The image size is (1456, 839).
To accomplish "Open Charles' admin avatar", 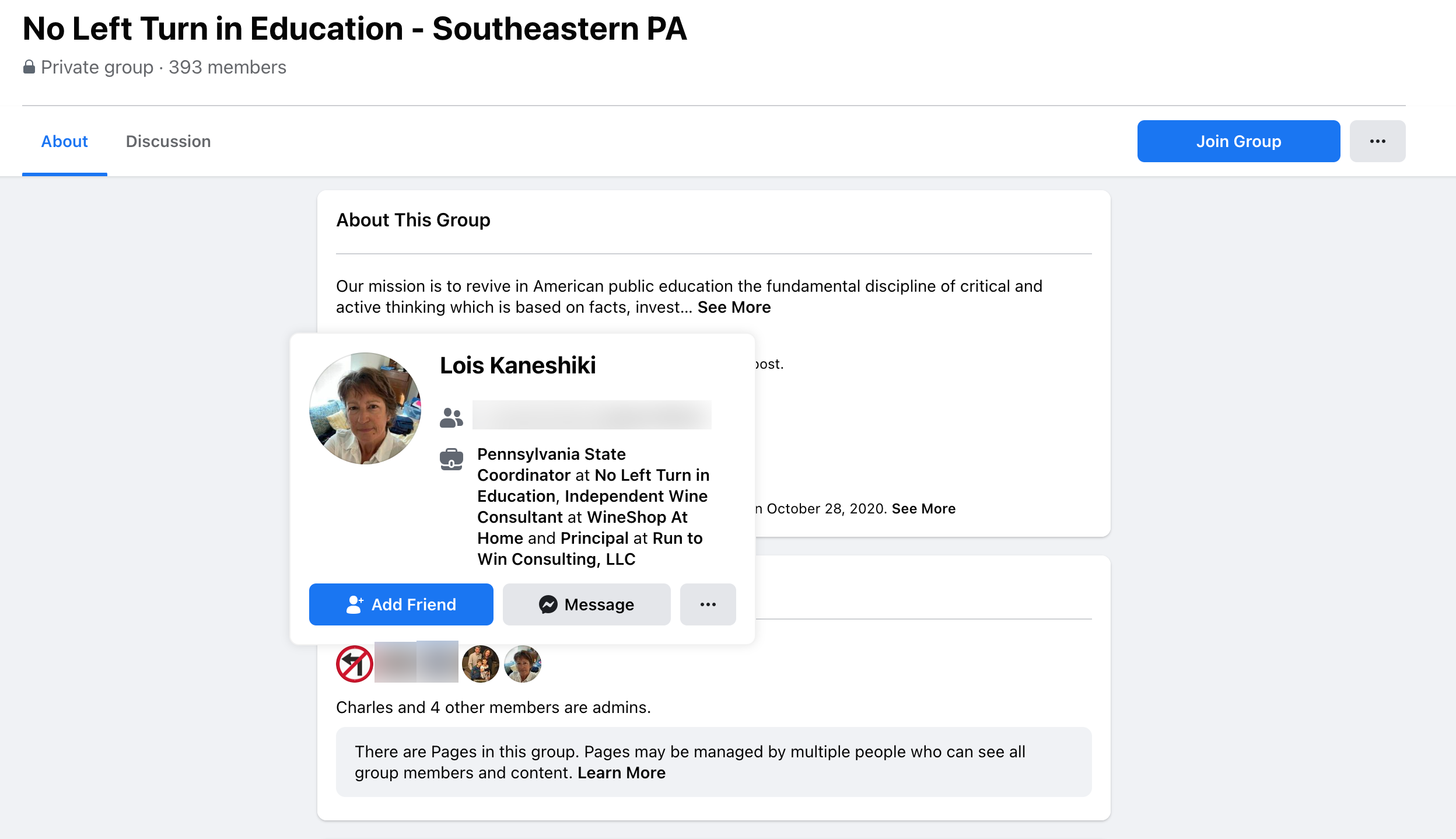I will click(x=481, y=663).
